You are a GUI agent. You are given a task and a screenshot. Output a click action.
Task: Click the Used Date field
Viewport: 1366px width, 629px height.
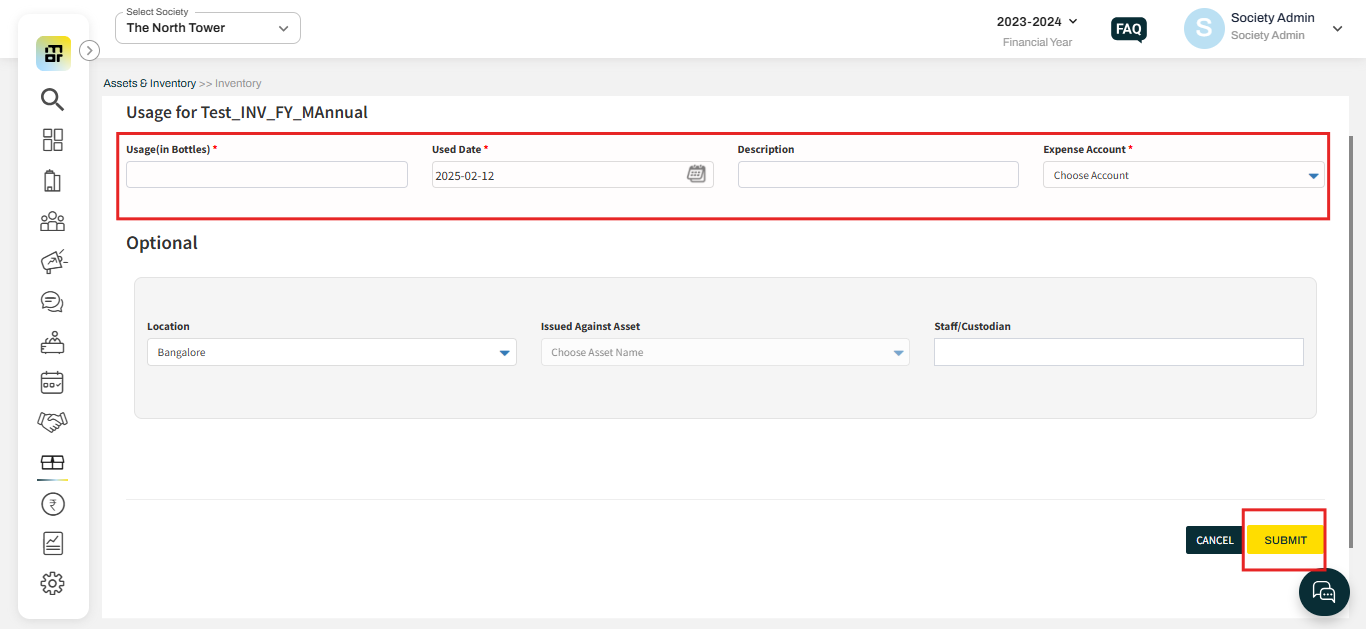(572, 175)
